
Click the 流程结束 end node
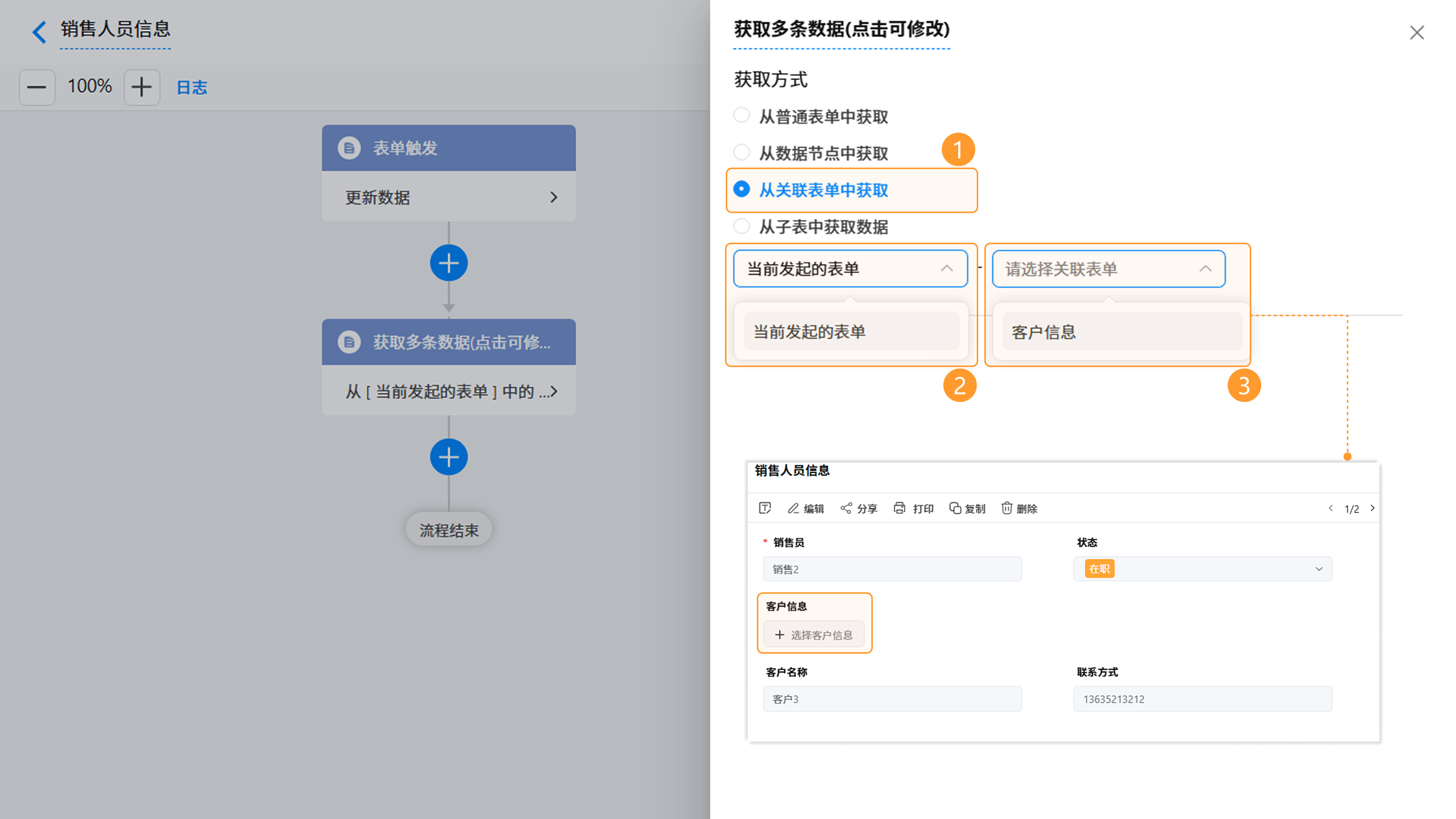tap(449, 530)
